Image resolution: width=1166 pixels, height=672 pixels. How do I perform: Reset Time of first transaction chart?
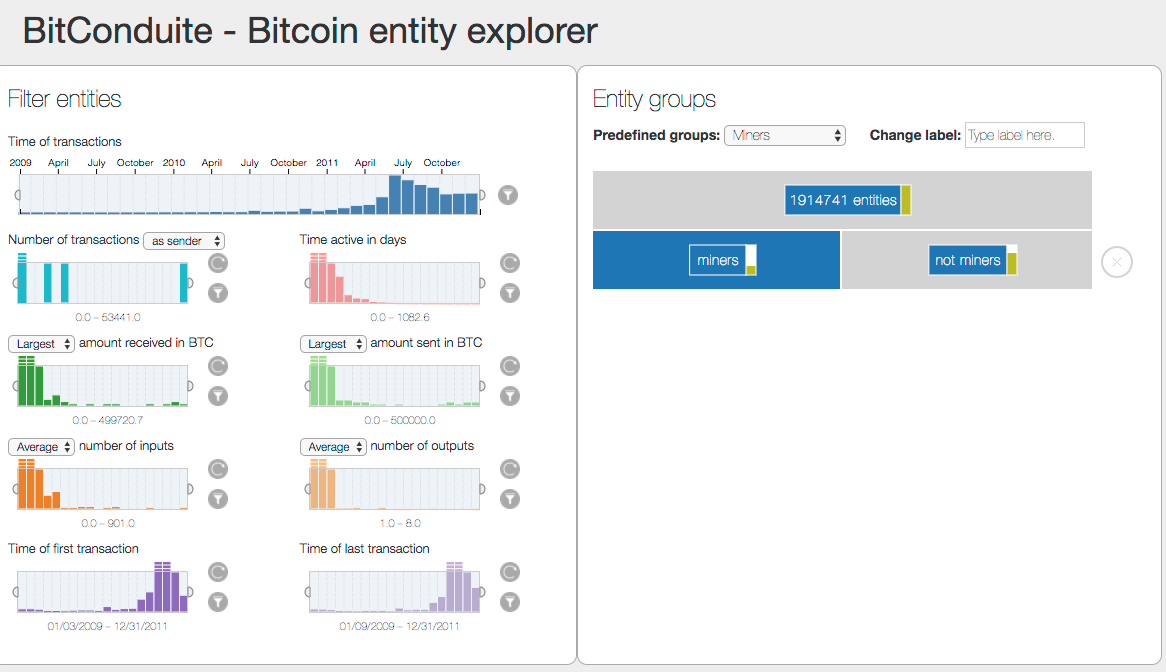point(218,572)
